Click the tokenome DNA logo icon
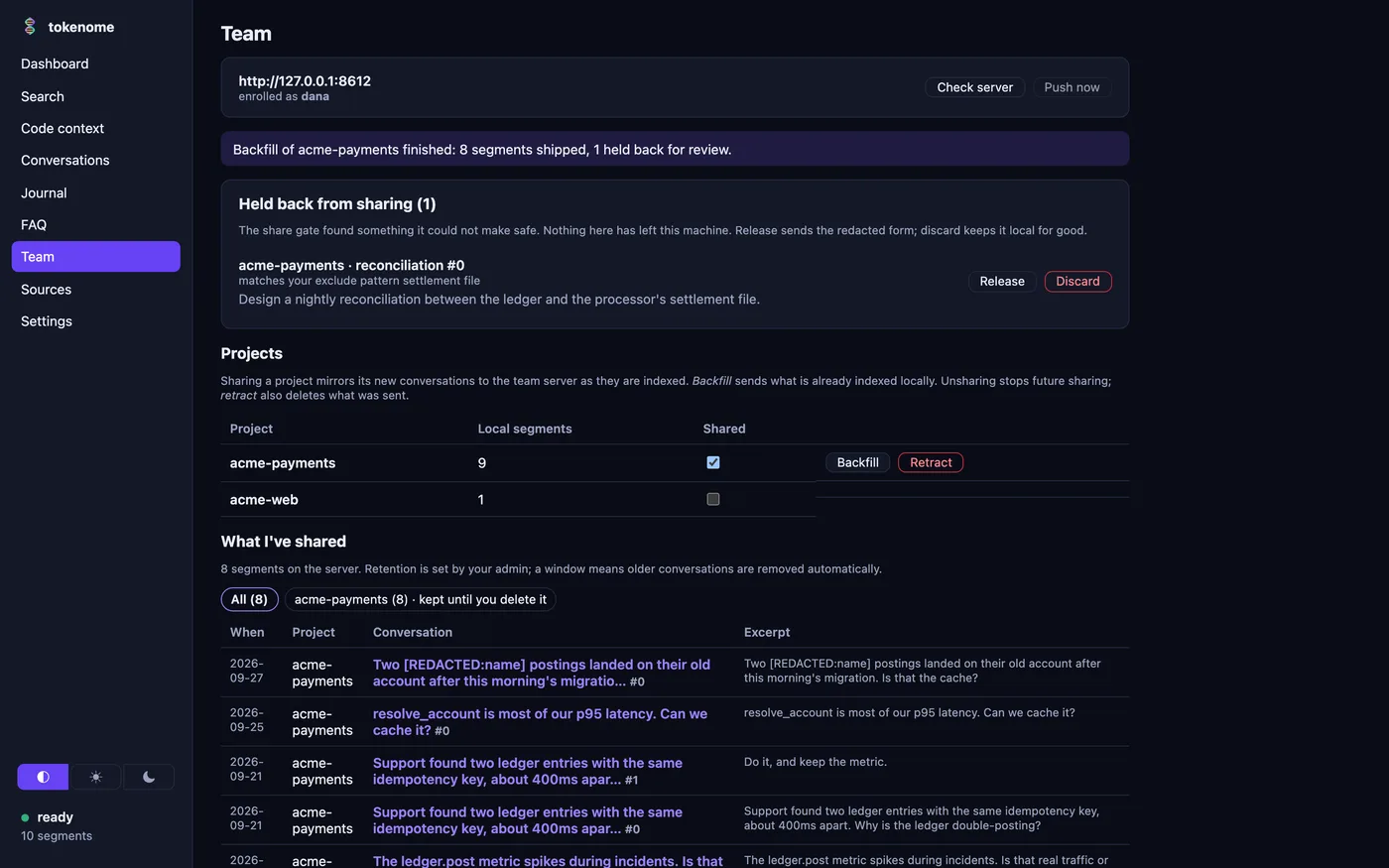This screenshot has height=868, width=1389. point(30,27)
